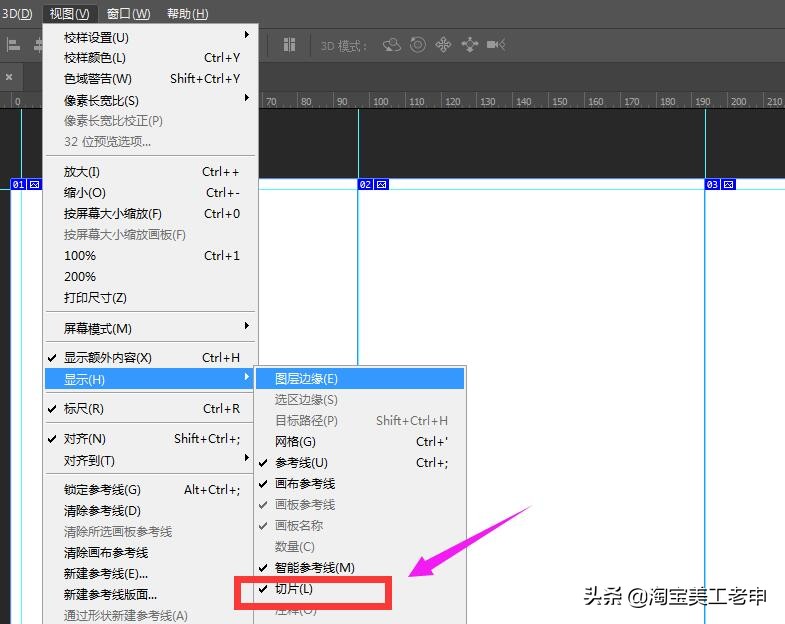Expand the 屏幕模式(M) submenu
Viewport: 785px width, 624px height.
(151, 329)
